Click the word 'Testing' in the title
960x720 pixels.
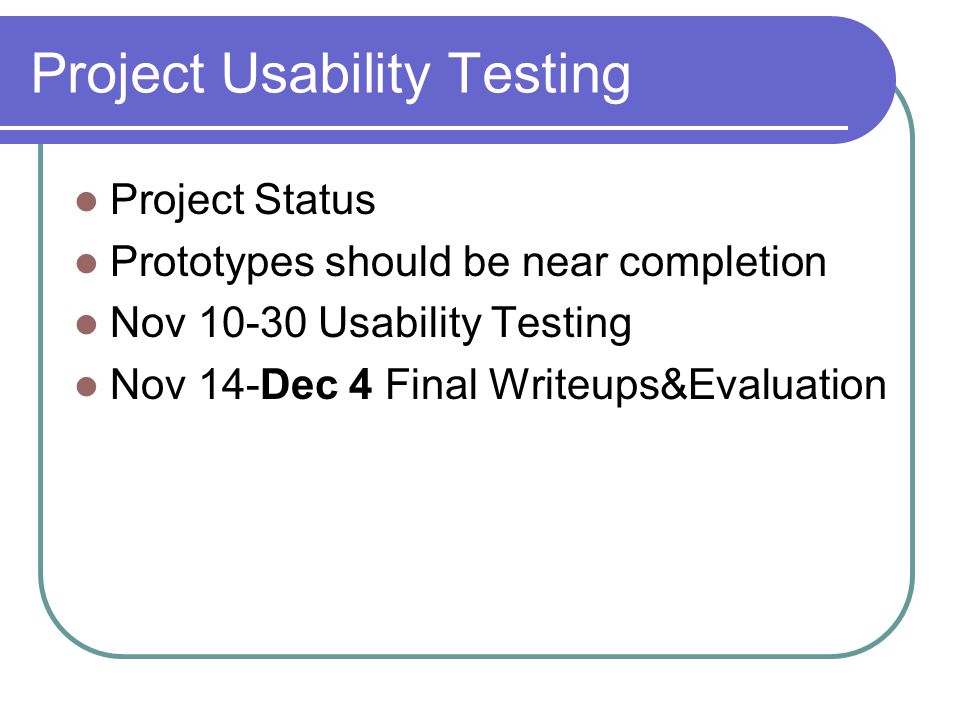tap(539, 75)
